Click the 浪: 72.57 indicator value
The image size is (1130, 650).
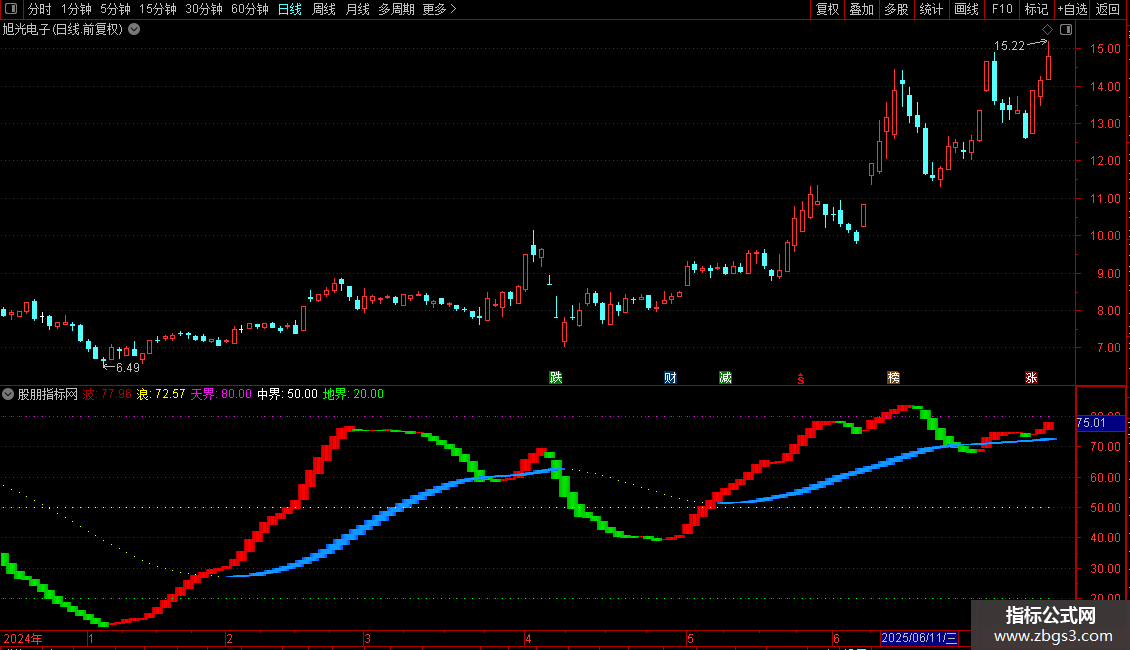[x=161, y=394]
